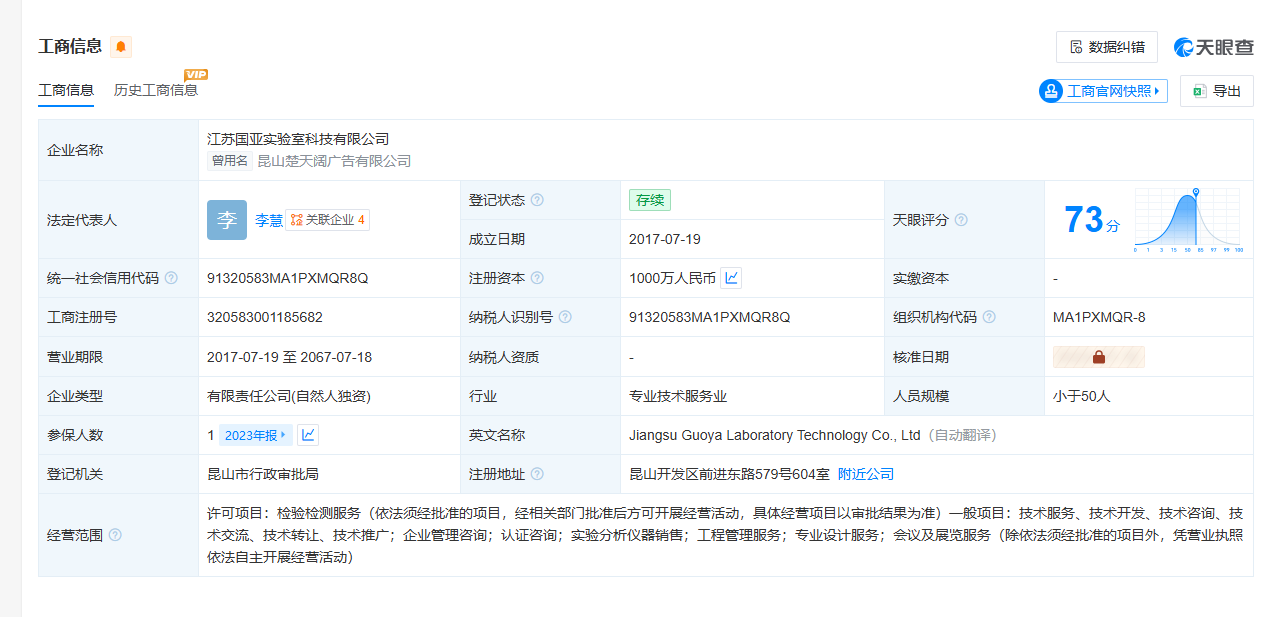Image resolution: width=1268 pixels, height=617 pixels.
Task: Switch to the 历史工商信息 tab
Action: [156, 90]
